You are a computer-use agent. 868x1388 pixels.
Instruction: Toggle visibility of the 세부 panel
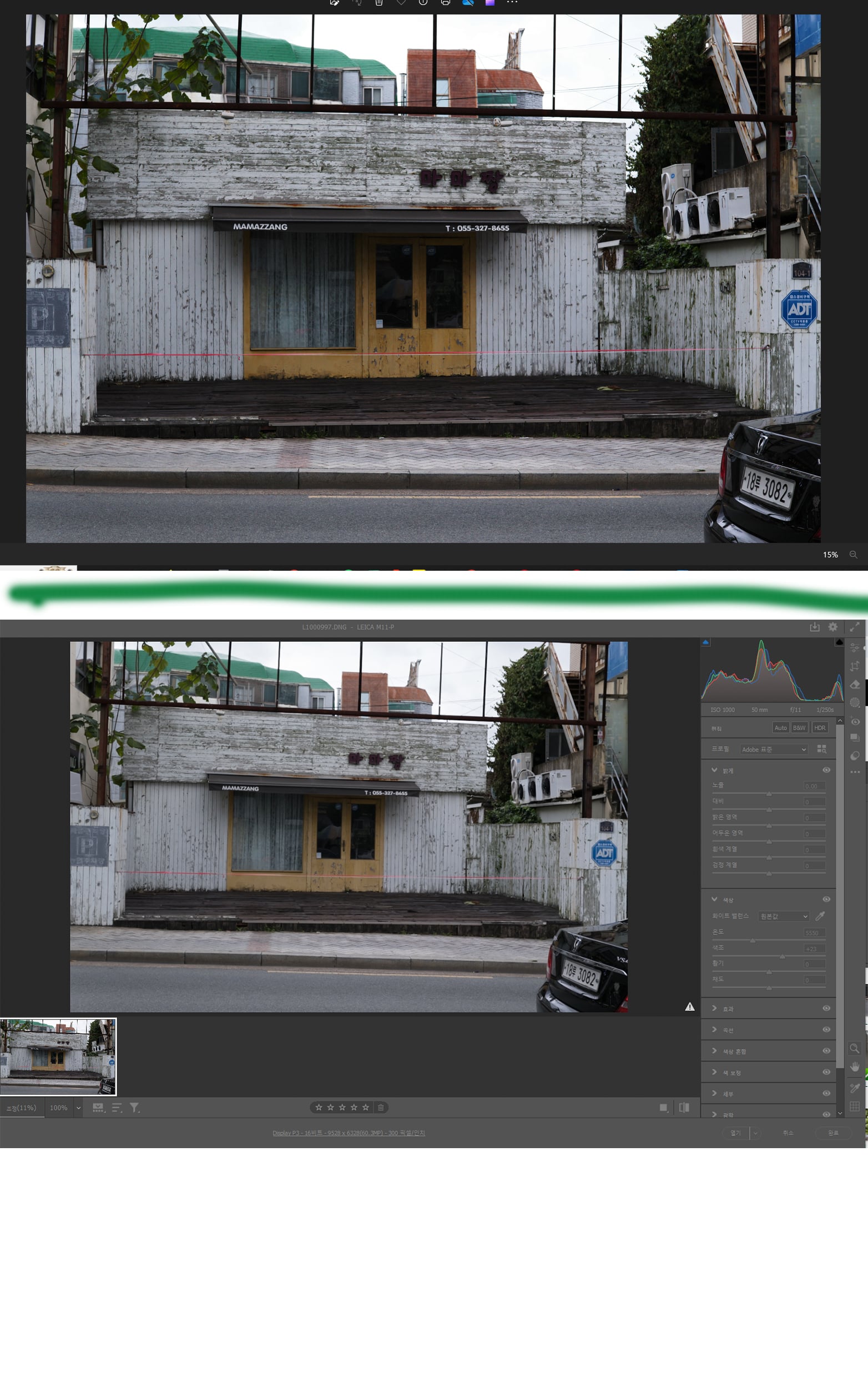826,1093
